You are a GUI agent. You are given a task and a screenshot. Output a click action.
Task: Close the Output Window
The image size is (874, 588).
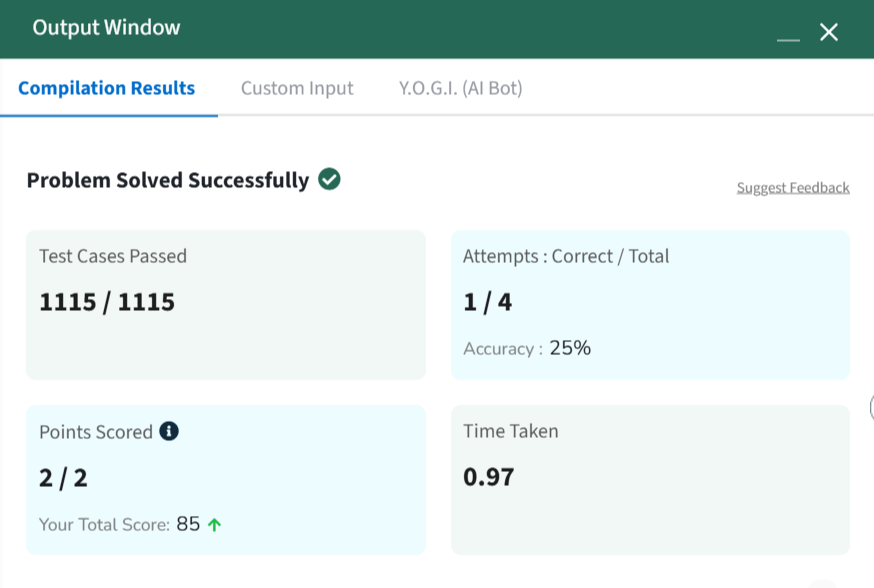click(829, 32)
